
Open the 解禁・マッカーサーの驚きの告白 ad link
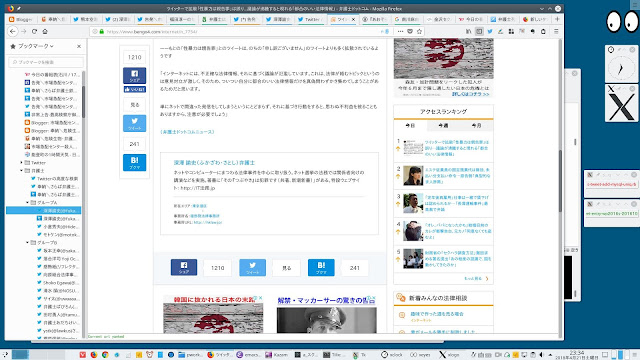tap(326, 301)
